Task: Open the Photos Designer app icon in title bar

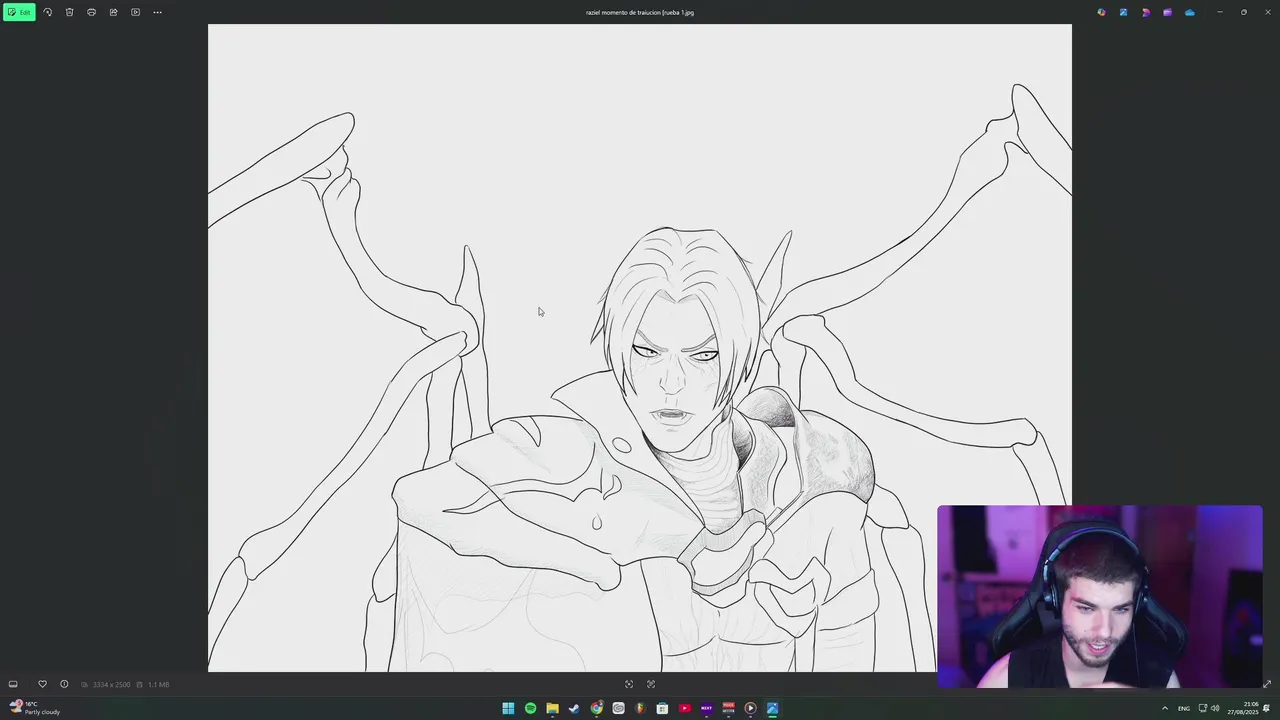Action: coord(1123,12)
